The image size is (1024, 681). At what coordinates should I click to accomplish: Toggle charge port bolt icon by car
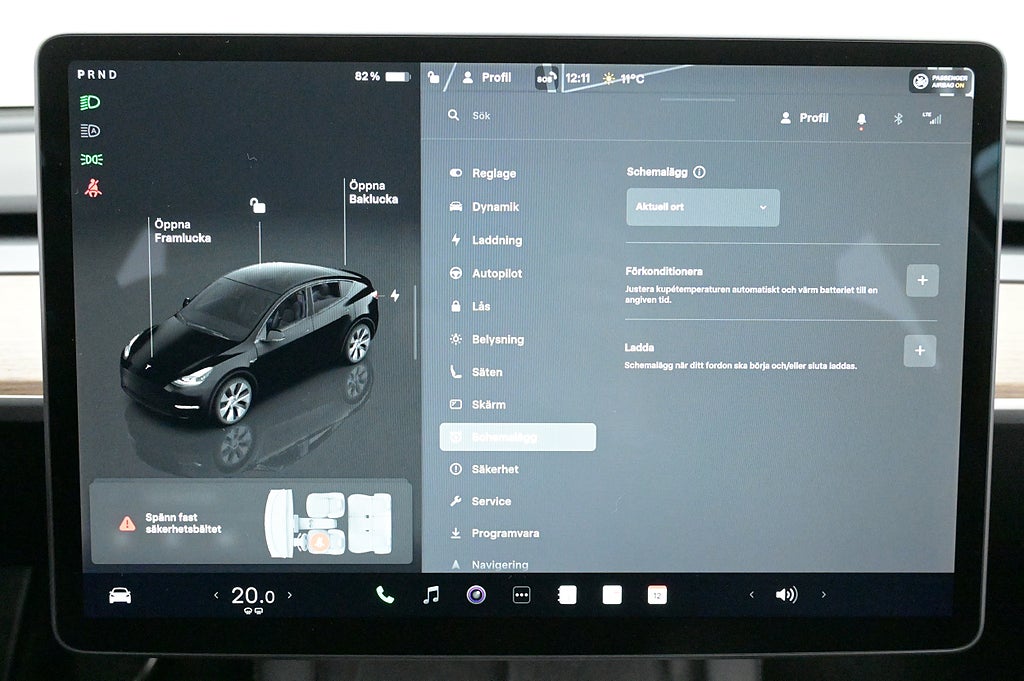(x=395, y=295)
